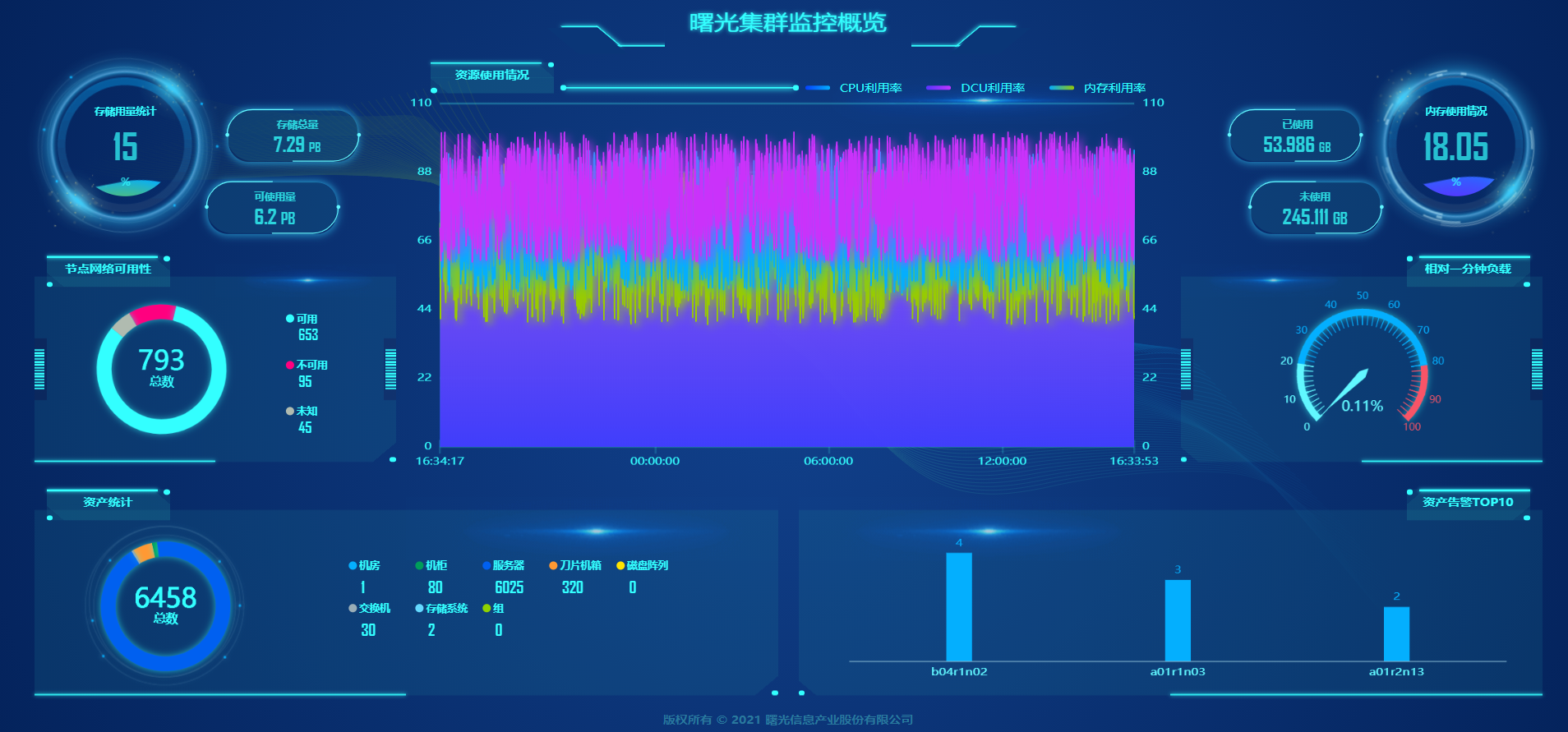Hide the 内存利用率 series in the chart
The height and width of the screenshot is (732, 1568).
click(1097, 88)
